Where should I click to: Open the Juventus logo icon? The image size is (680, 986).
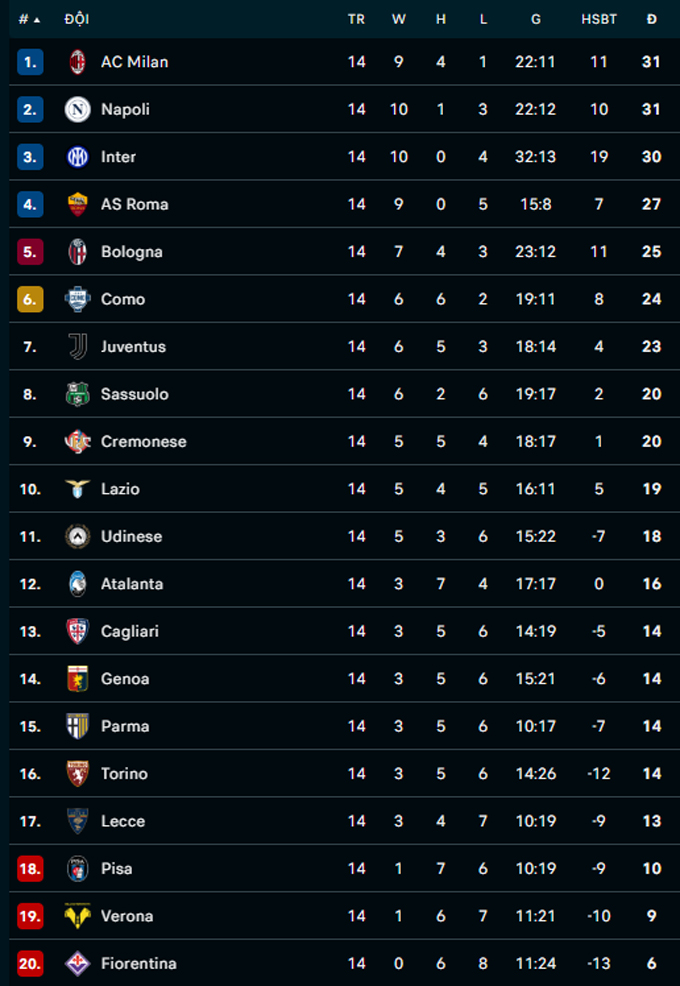click(x=77, y=347)
